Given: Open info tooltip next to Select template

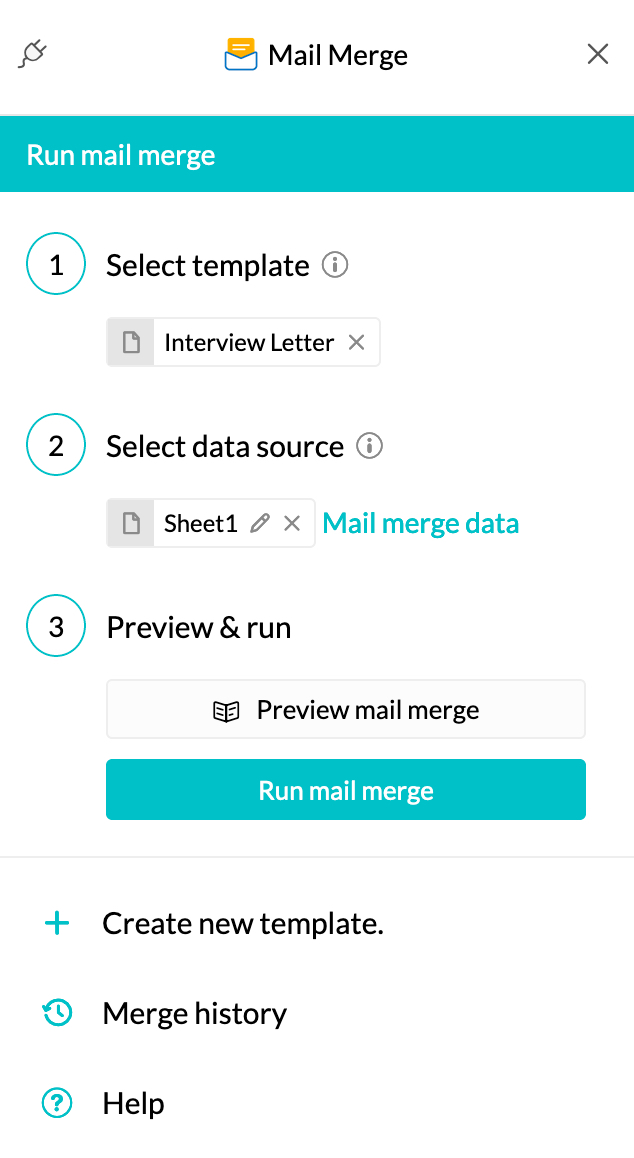Looking at the screenshot, I should 337,265.
